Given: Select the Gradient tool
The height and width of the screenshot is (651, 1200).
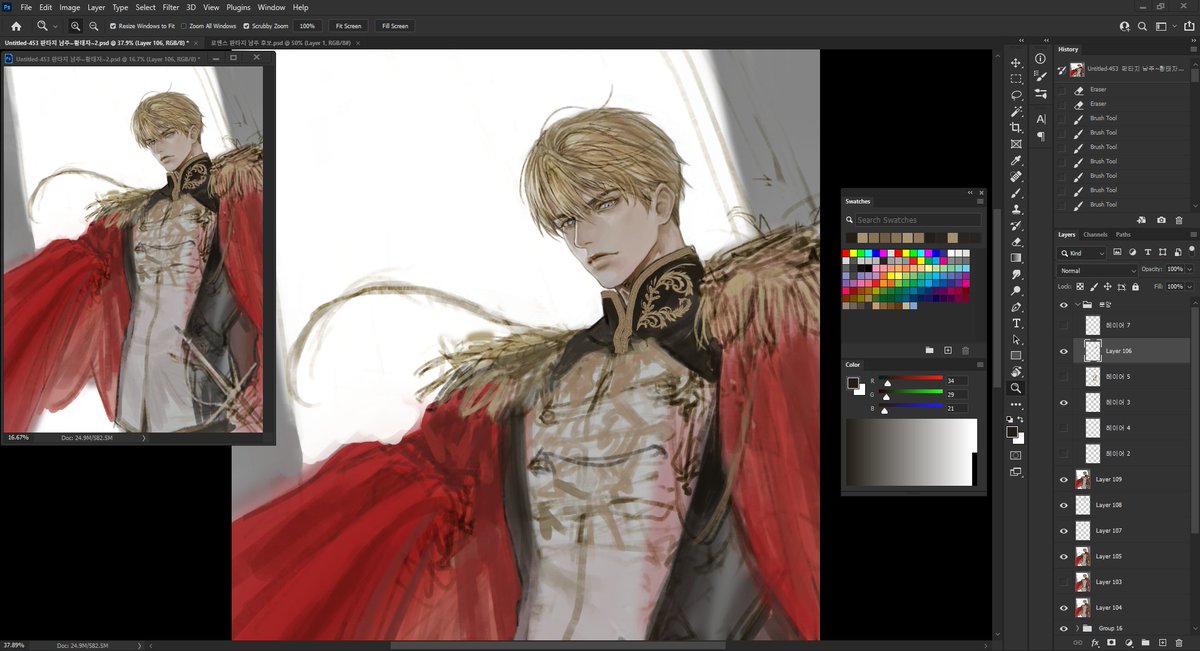Looking at the screenshot, I should [1016, 258].
